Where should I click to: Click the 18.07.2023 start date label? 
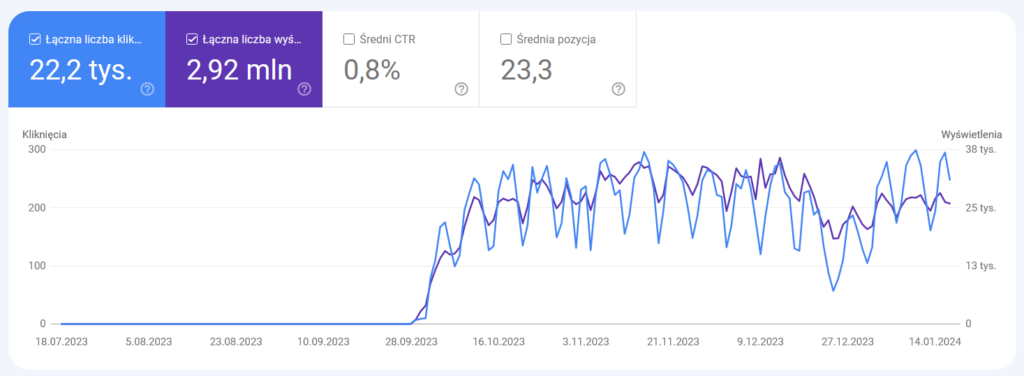(62, 341)
